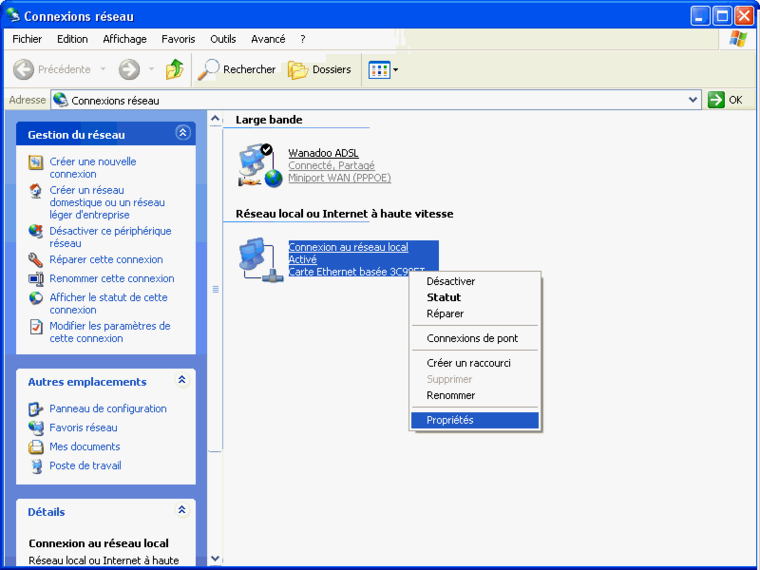
Task: Click the sidebar scrollbar thumb
Action: [215, 289]
